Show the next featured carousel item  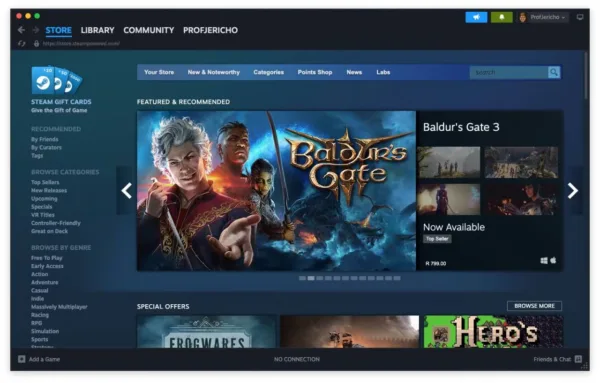pos(572,191)
